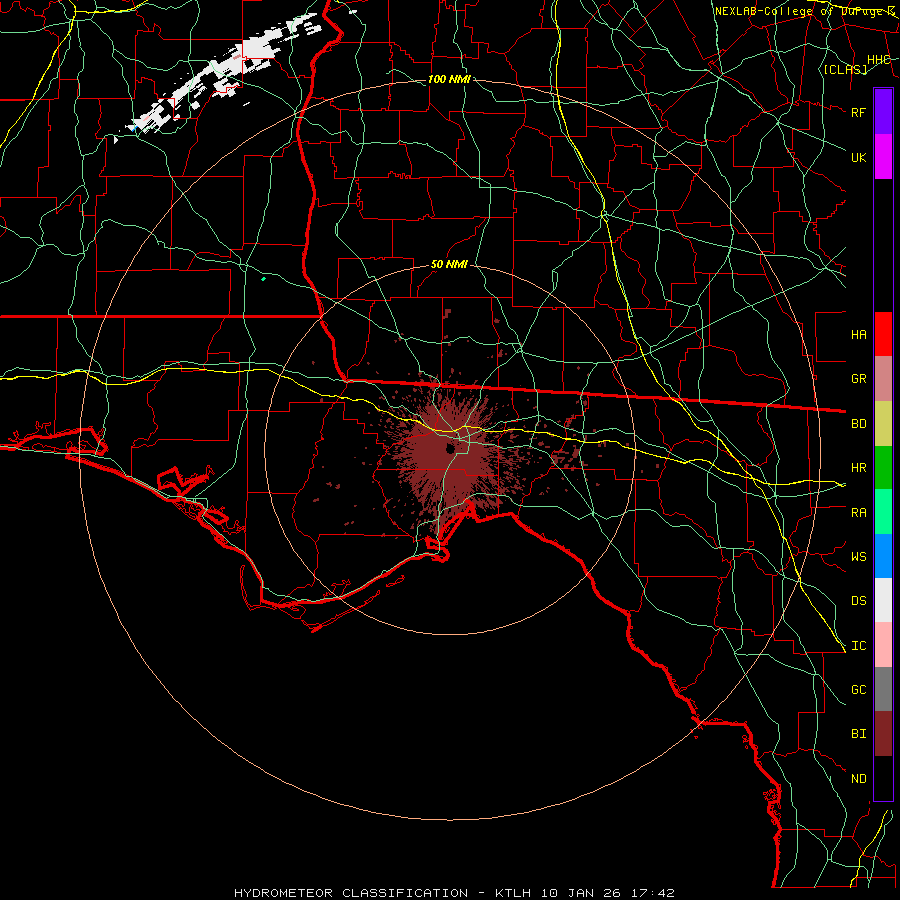
Task: Click the Hydrometeor Classification KTLH title caption
Action: tap(454, 893)
